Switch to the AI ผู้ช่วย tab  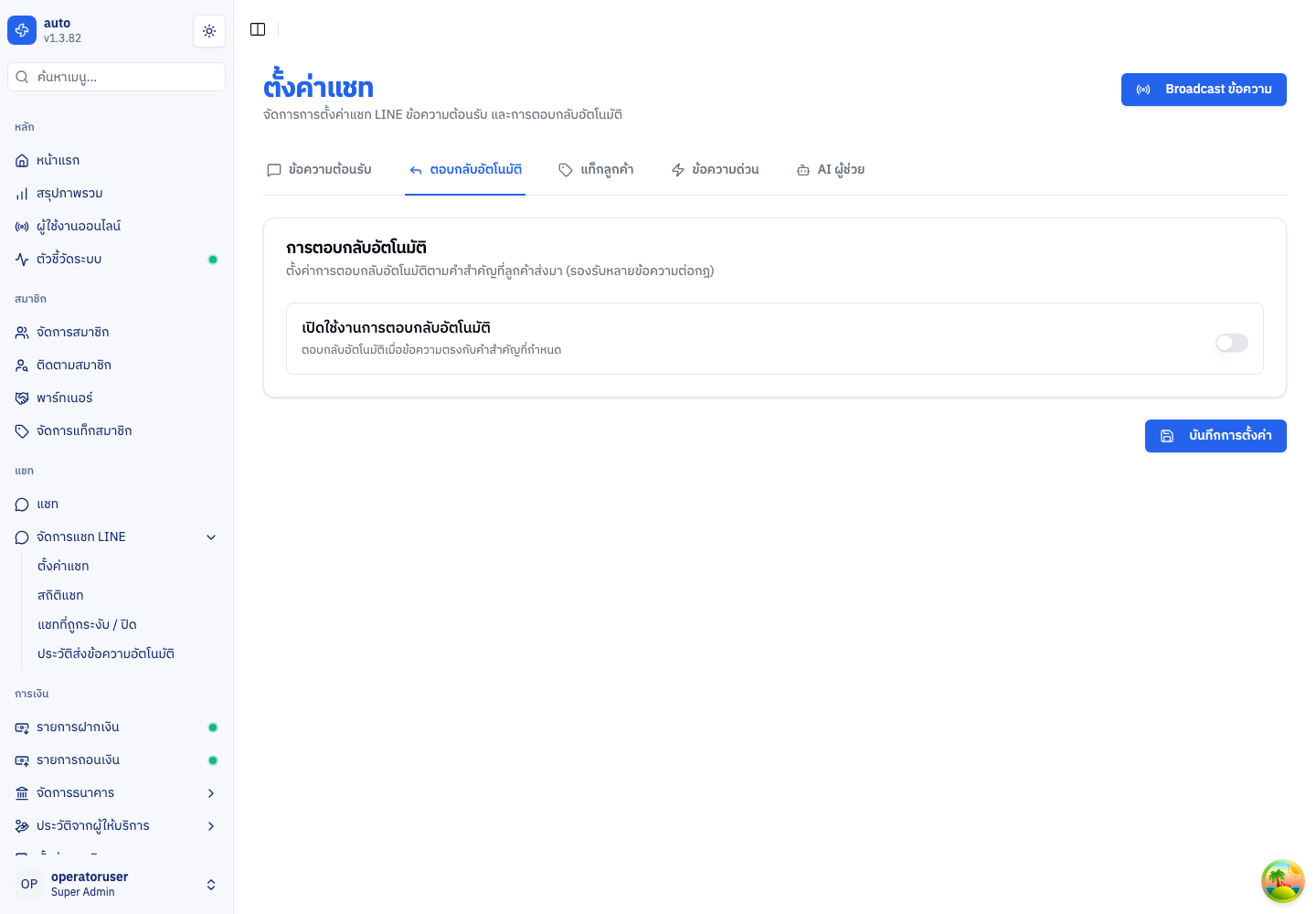(831, 170)
